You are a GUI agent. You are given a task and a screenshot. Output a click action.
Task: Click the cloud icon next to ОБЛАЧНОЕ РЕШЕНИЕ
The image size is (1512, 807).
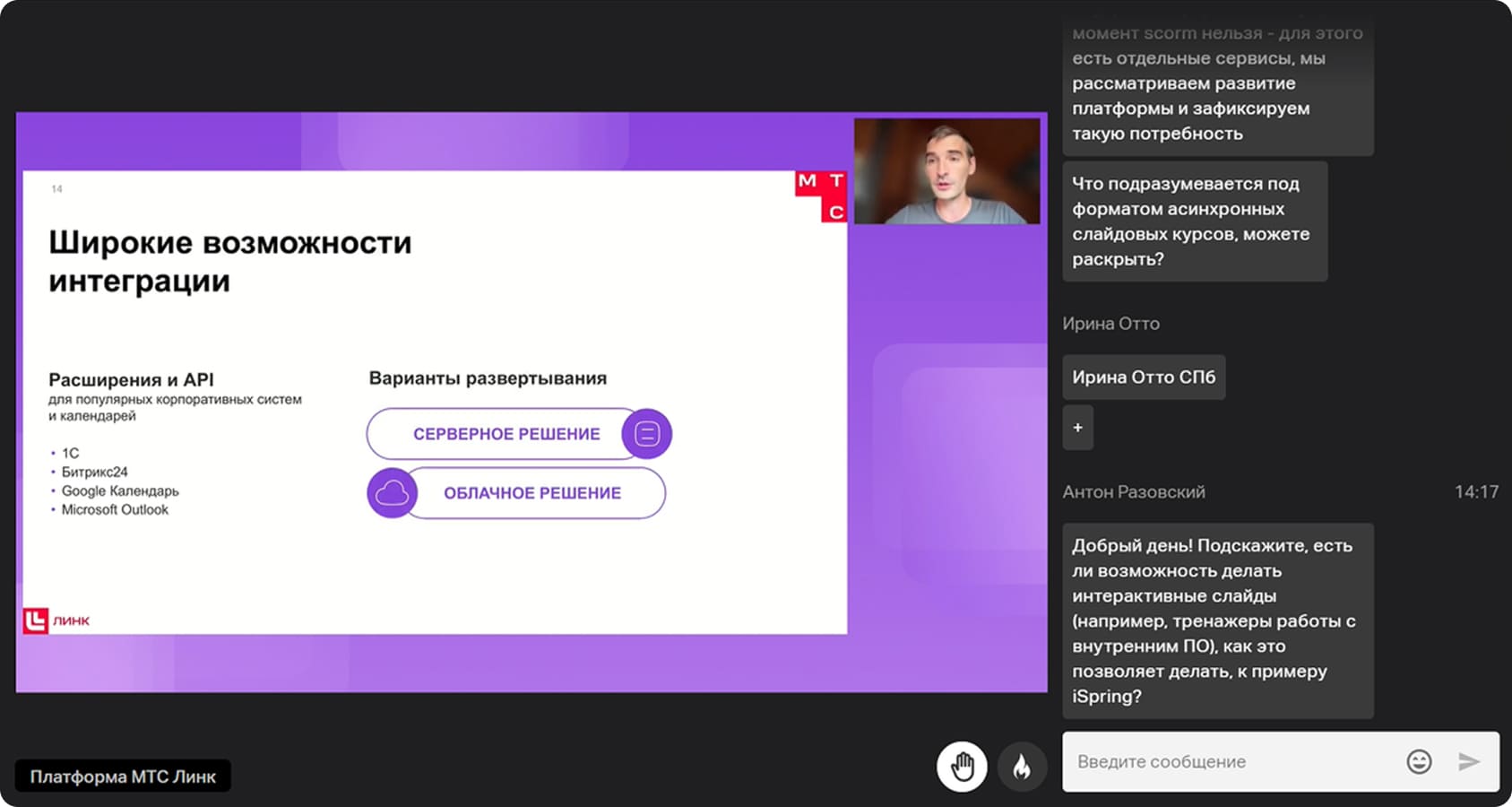coord(392,492)
